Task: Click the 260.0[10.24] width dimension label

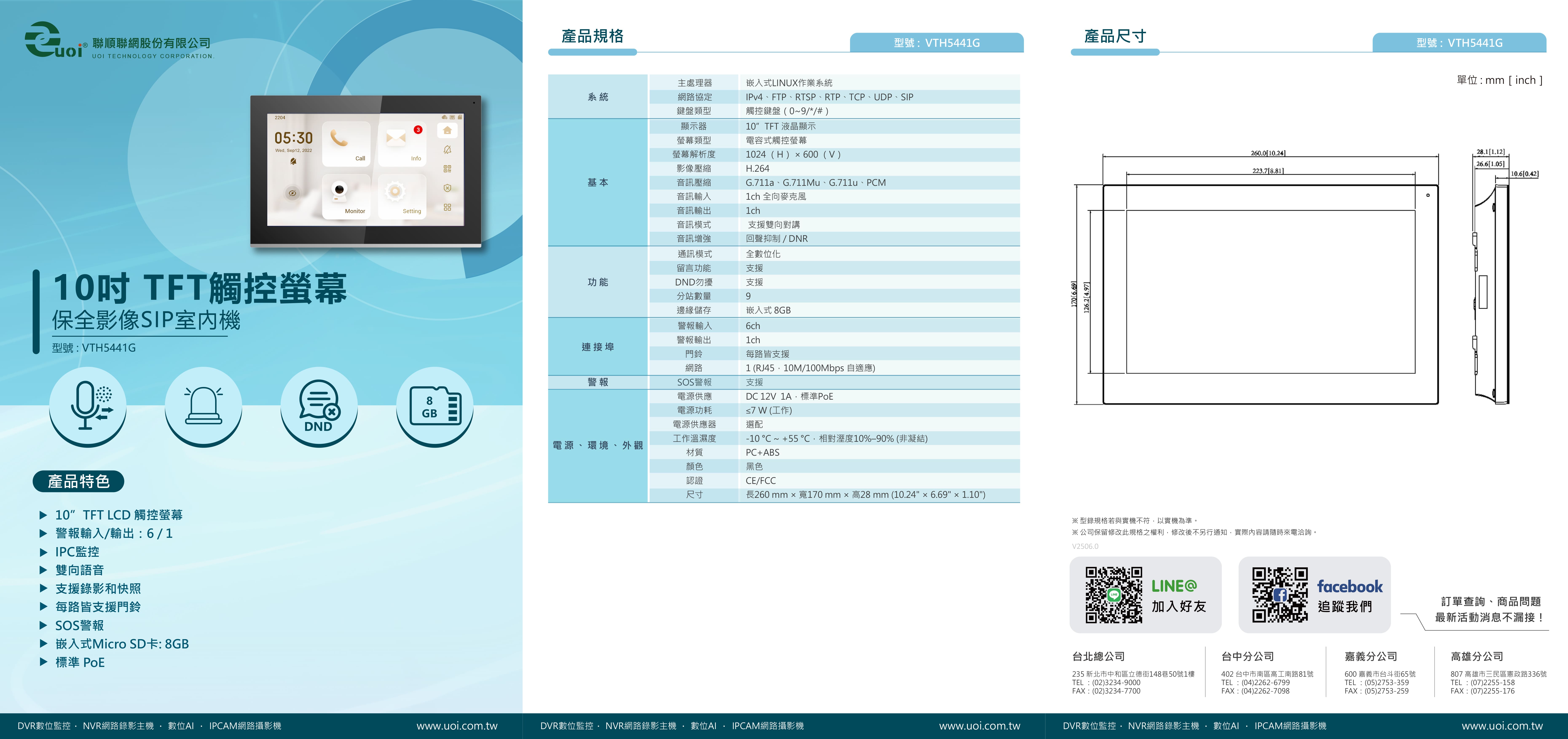Action: click(x=1269, y=153)
